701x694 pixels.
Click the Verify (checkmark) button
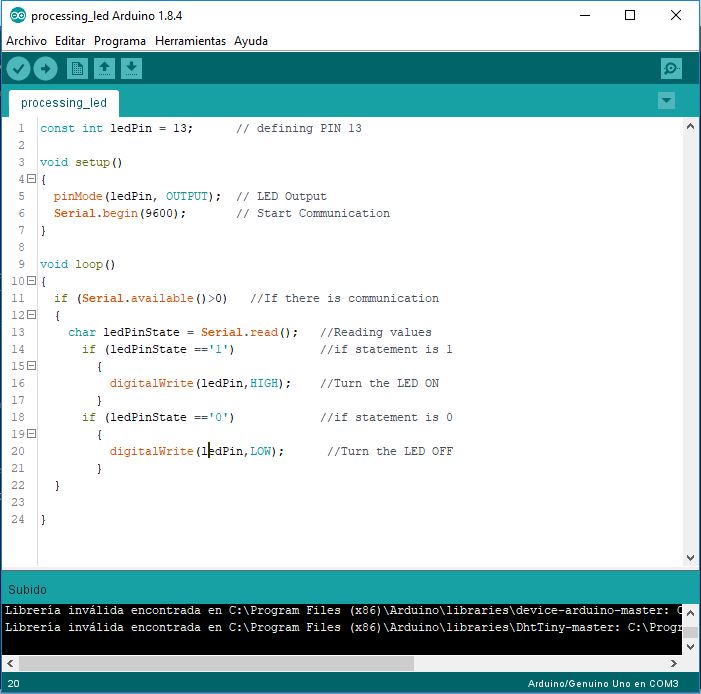18,69
